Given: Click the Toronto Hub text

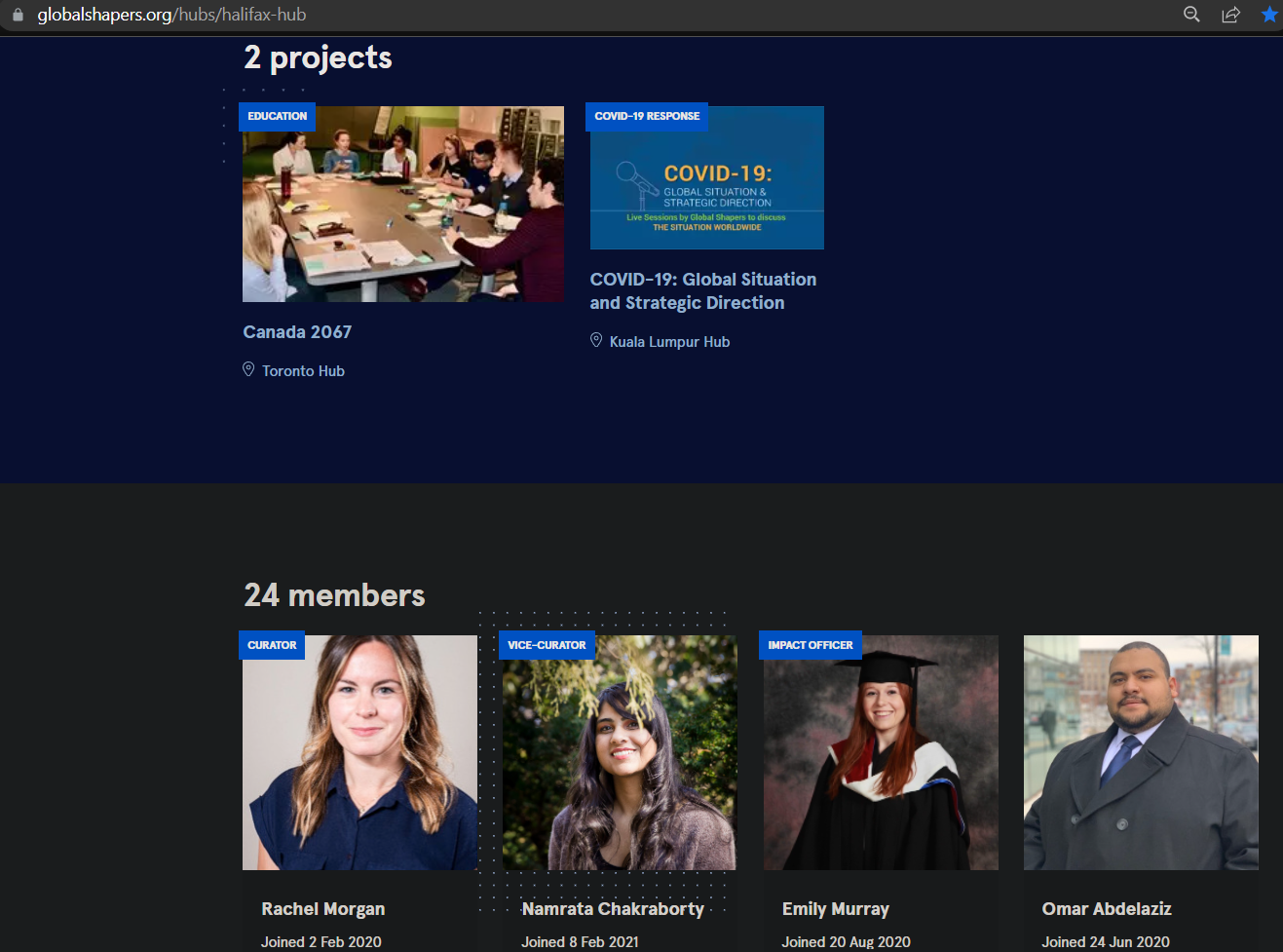Looking at the screenshot, I should tap(303, 371).
